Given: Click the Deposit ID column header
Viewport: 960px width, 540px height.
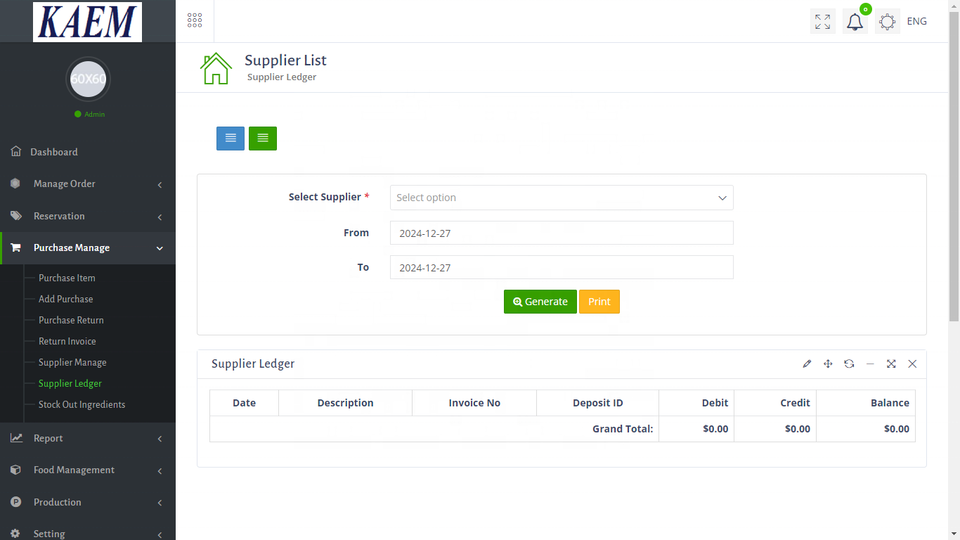Looking at the screenshot, I should (x=598, y=403).
